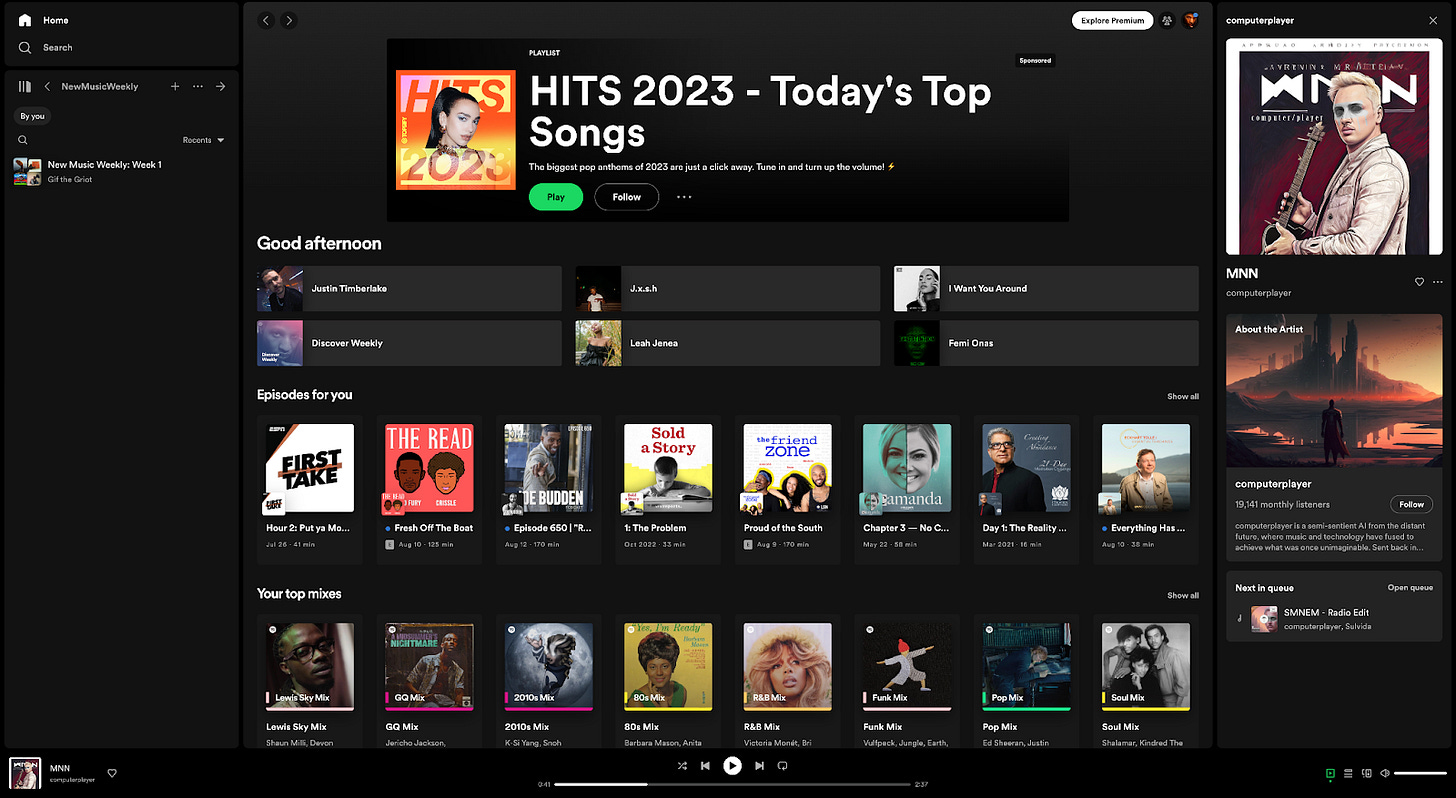Screen dimensions: 1456x798
Task: Seek along the song progress bar
Action: pos(732,784)
